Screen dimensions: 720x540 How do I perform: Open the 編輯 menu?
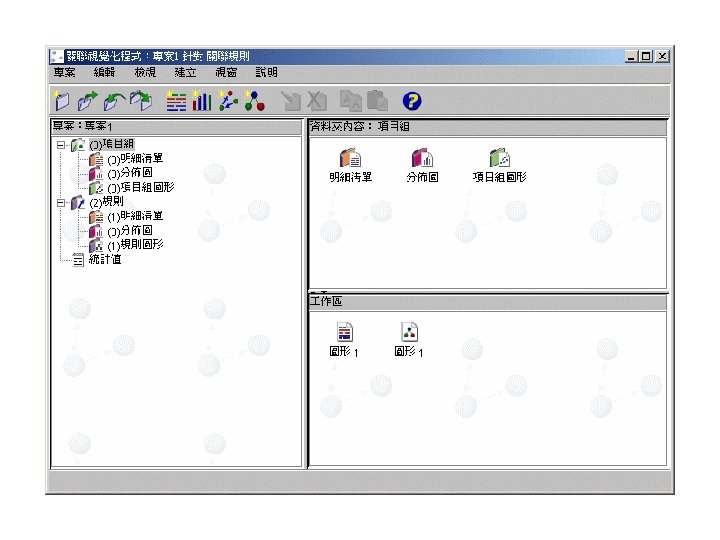(105, 73)
